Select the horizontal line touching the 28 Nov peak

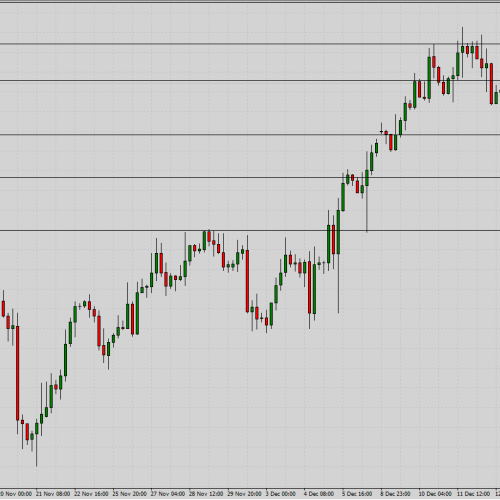(250, 230)
